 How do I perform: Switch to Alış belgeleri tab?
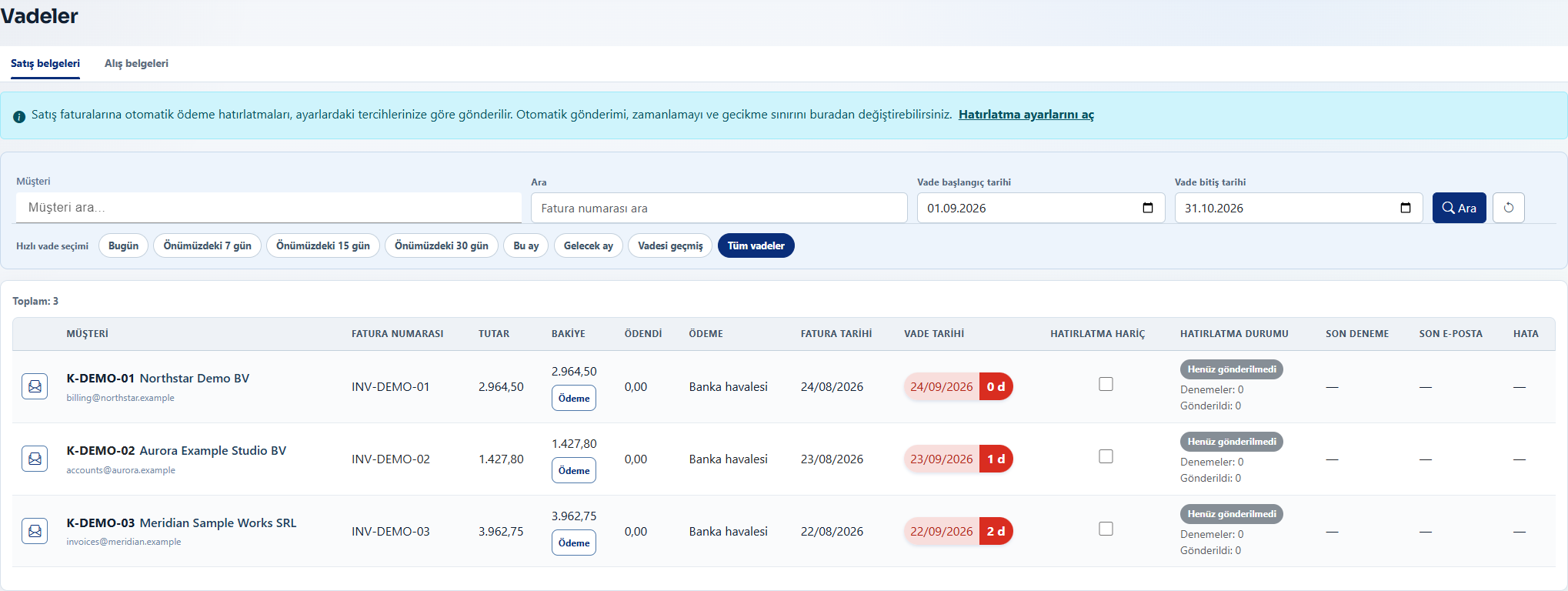click(136, 63)
